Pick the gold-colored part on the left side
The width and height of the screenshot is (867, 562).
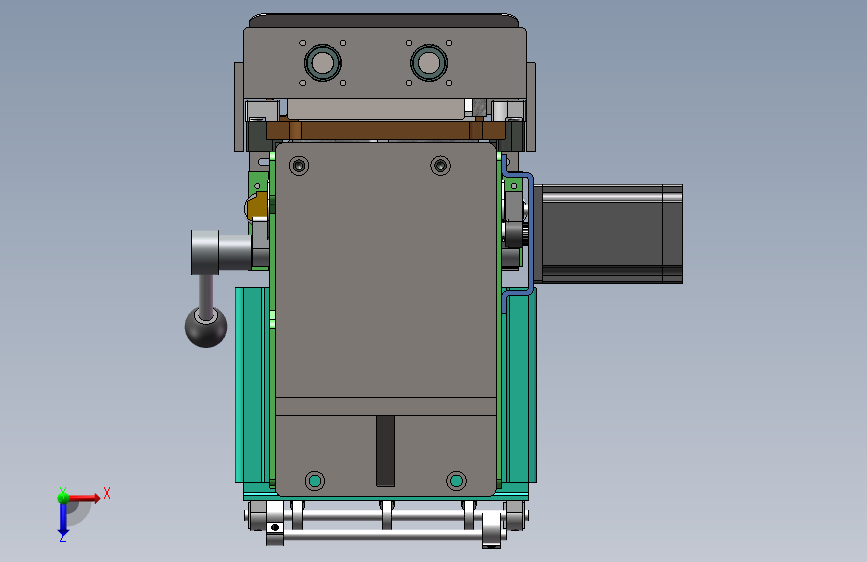point(257,207)
